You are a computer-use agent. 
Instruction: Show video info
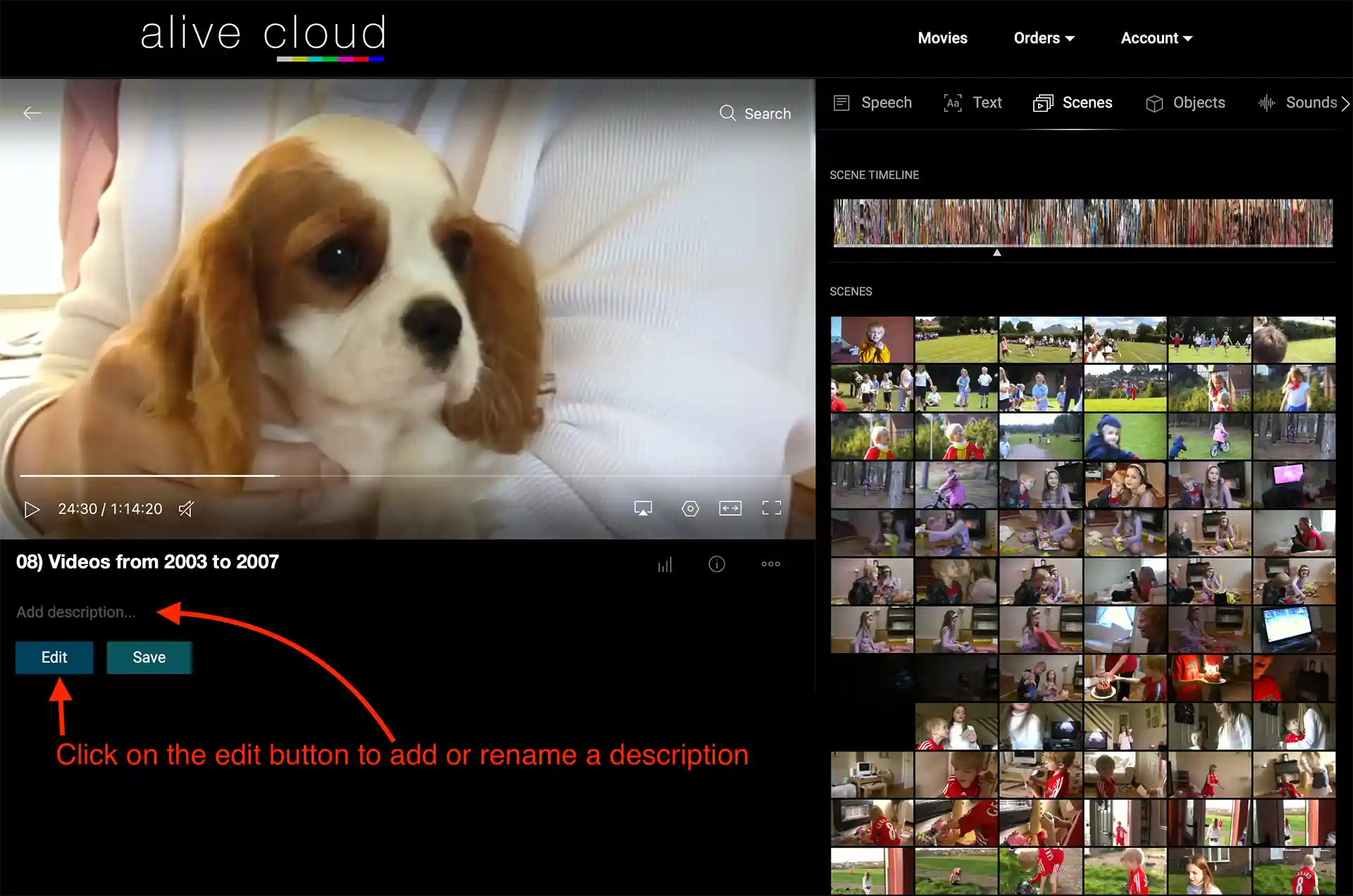coord(717,564)
